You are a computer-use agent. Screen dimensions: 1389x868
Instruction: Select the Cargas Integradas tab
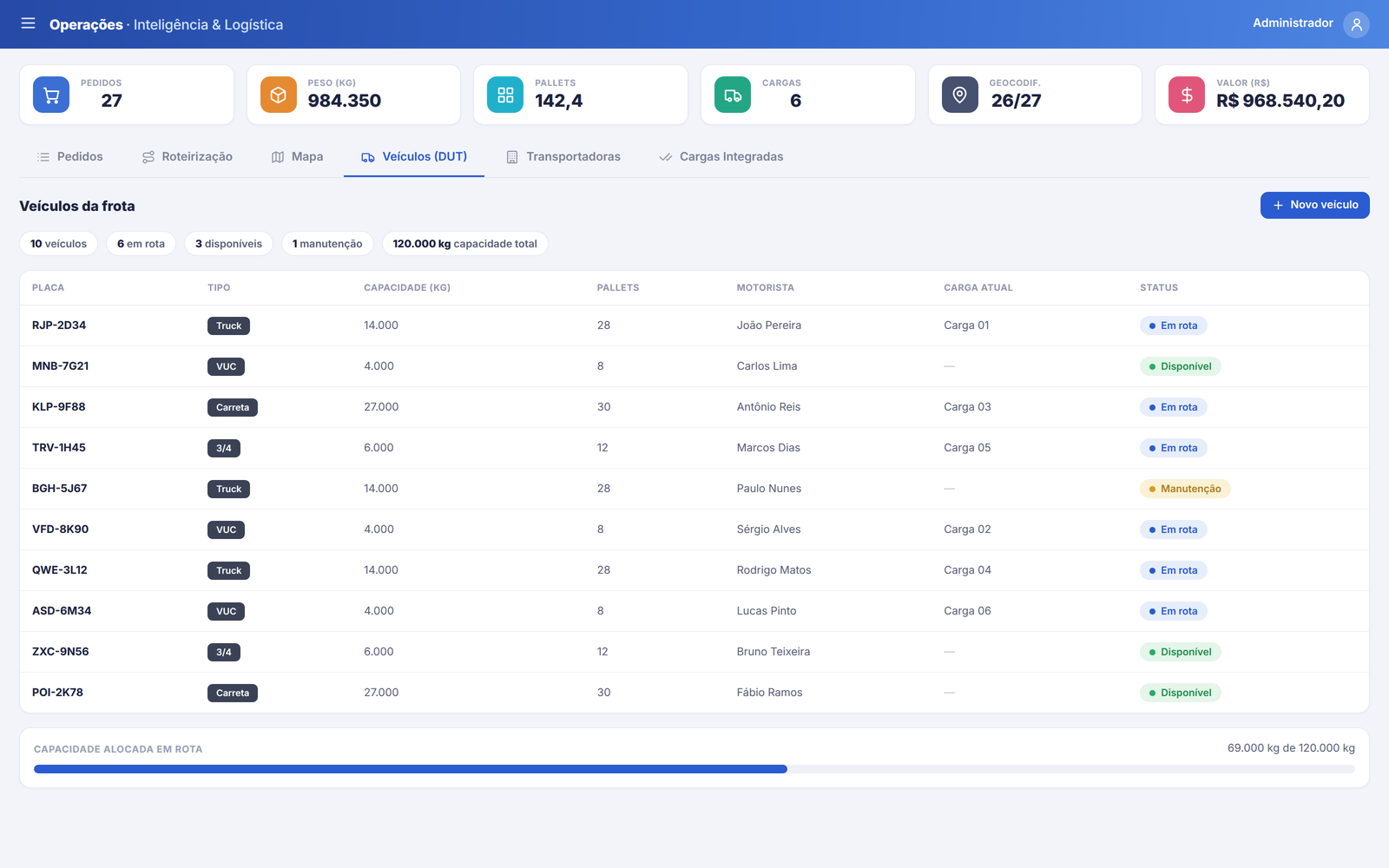tap(721, 157)
